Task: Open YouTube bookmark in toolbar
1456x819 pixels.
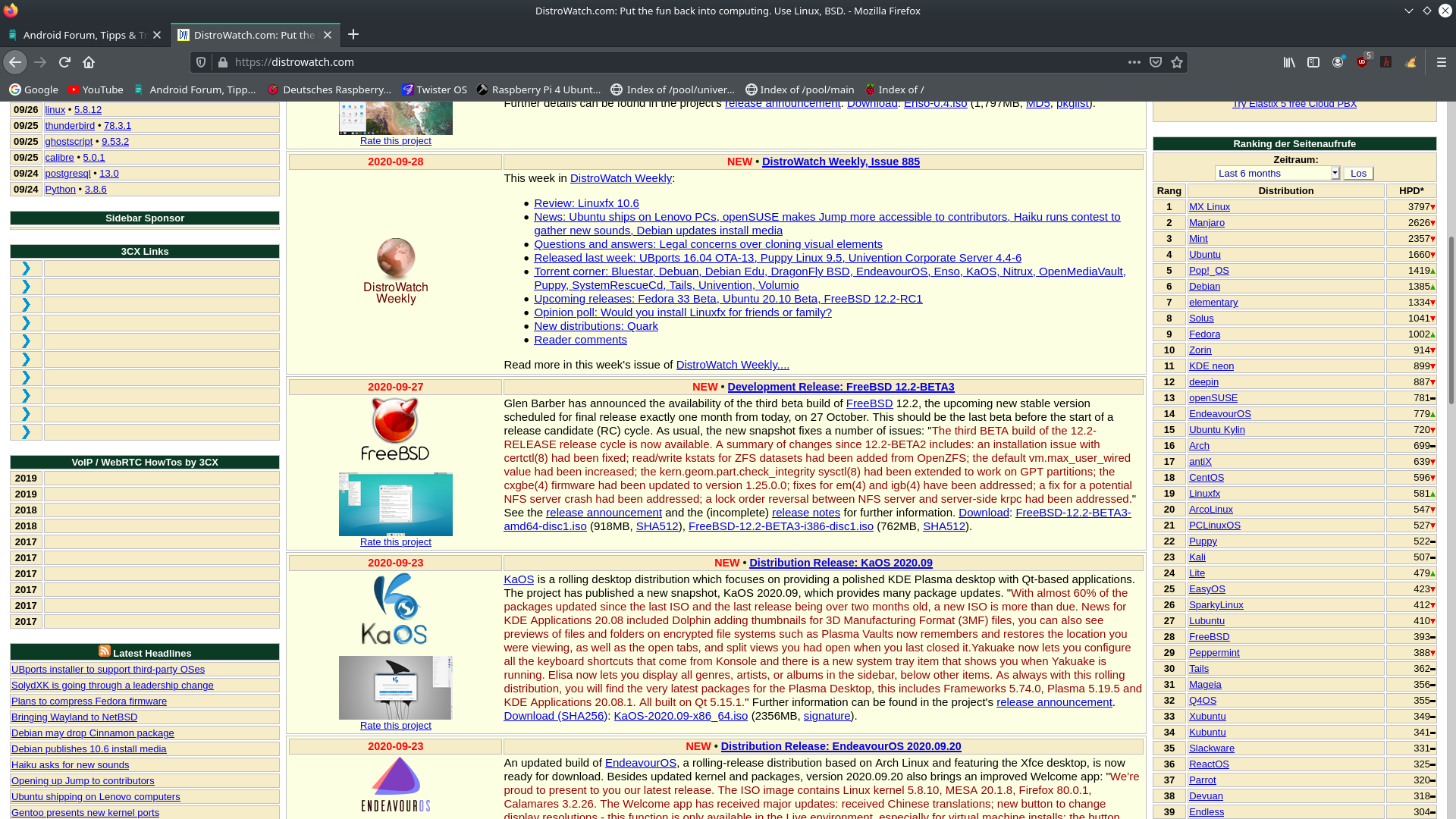Action: [96, 89]
